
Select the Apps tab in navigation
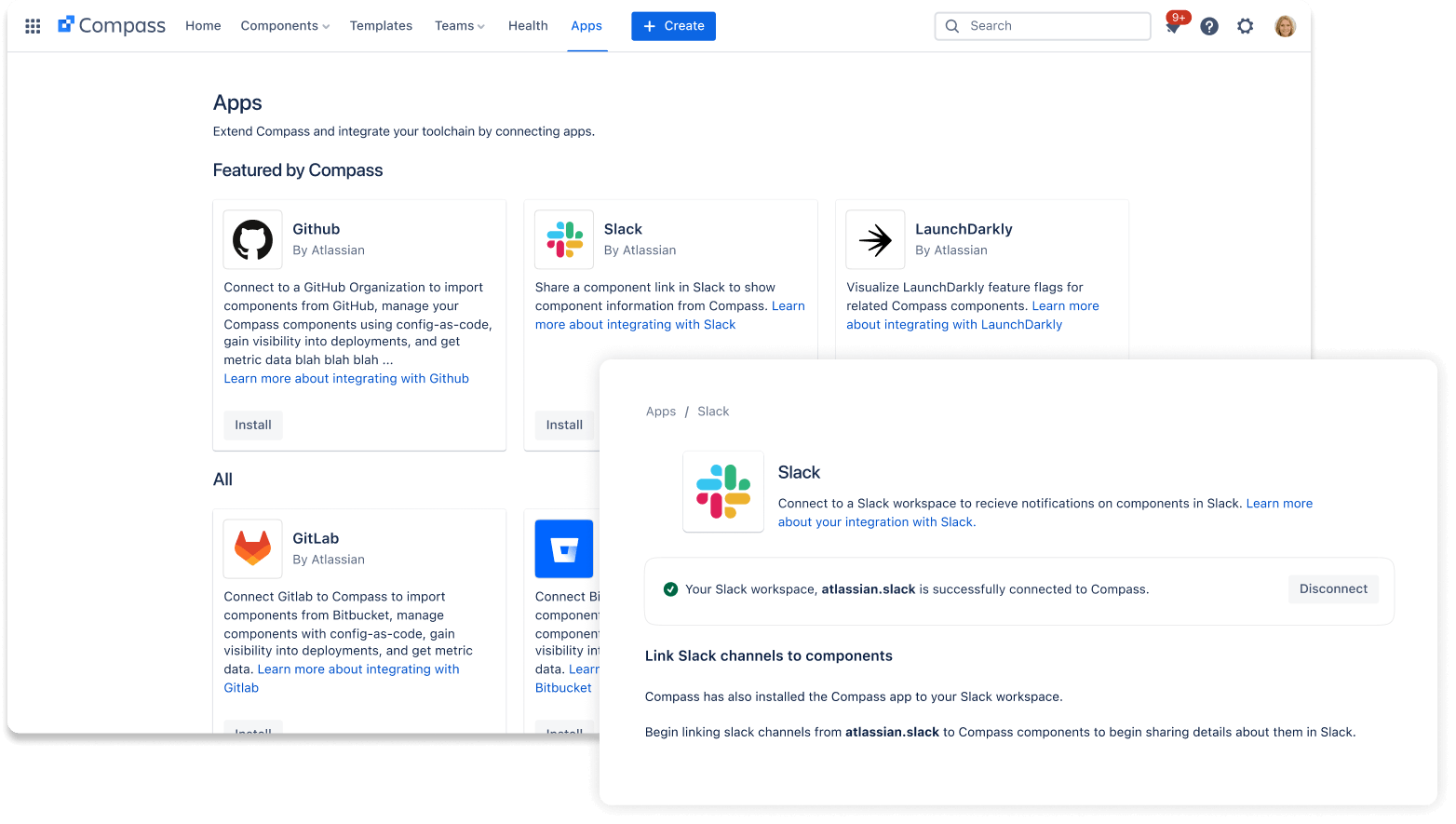tap(586, 26)
